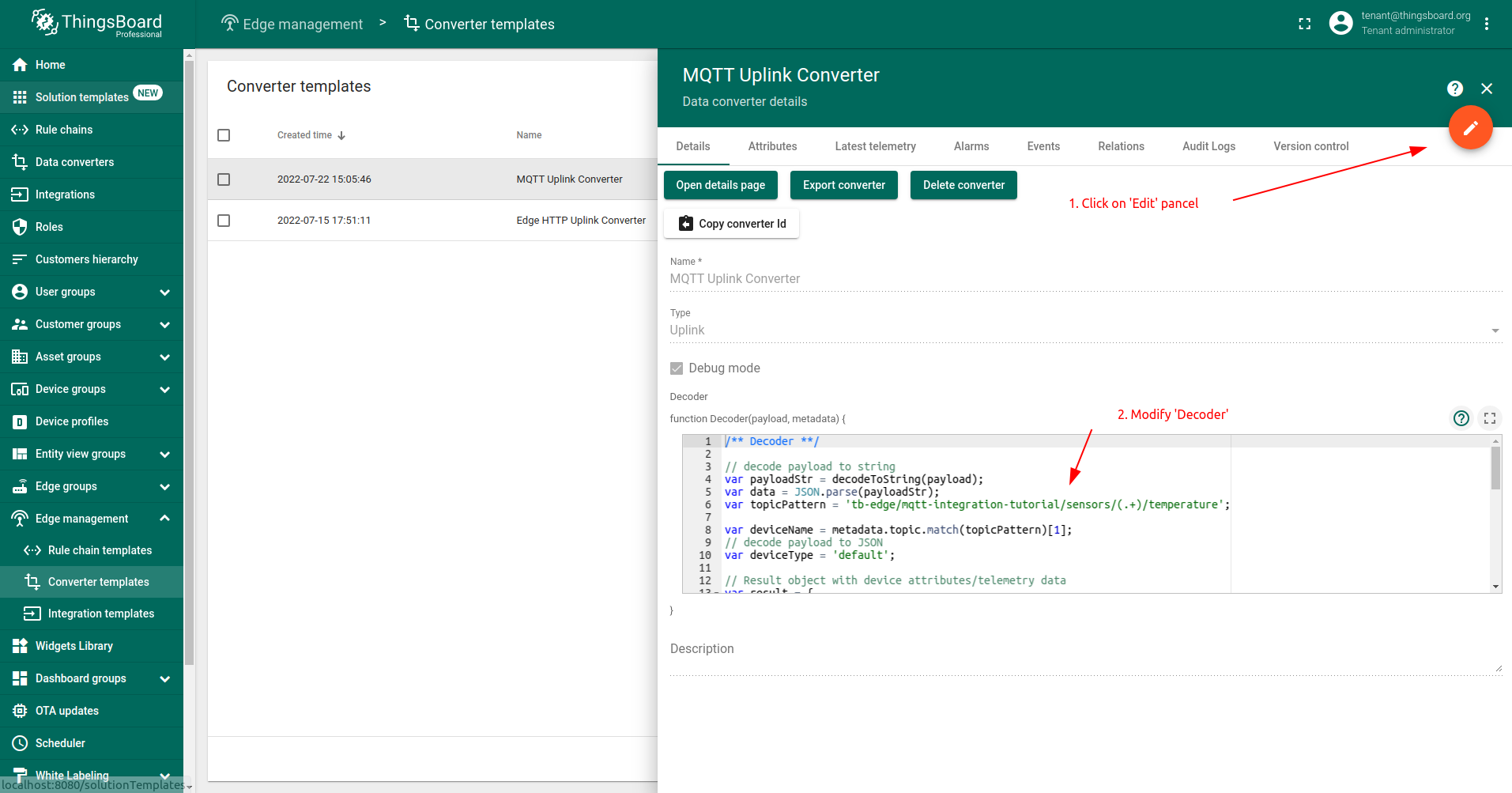Click the tenant user profile avatar
This screenshot has width=1512, height=793.
[1340, 23]
